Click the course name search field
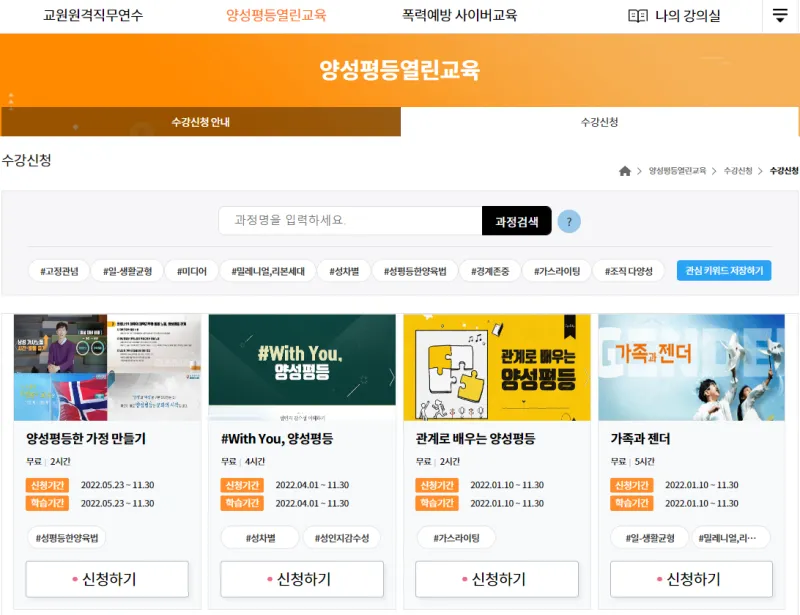The width and height of the screenshot is (800, 615). [x=350, y=220]
